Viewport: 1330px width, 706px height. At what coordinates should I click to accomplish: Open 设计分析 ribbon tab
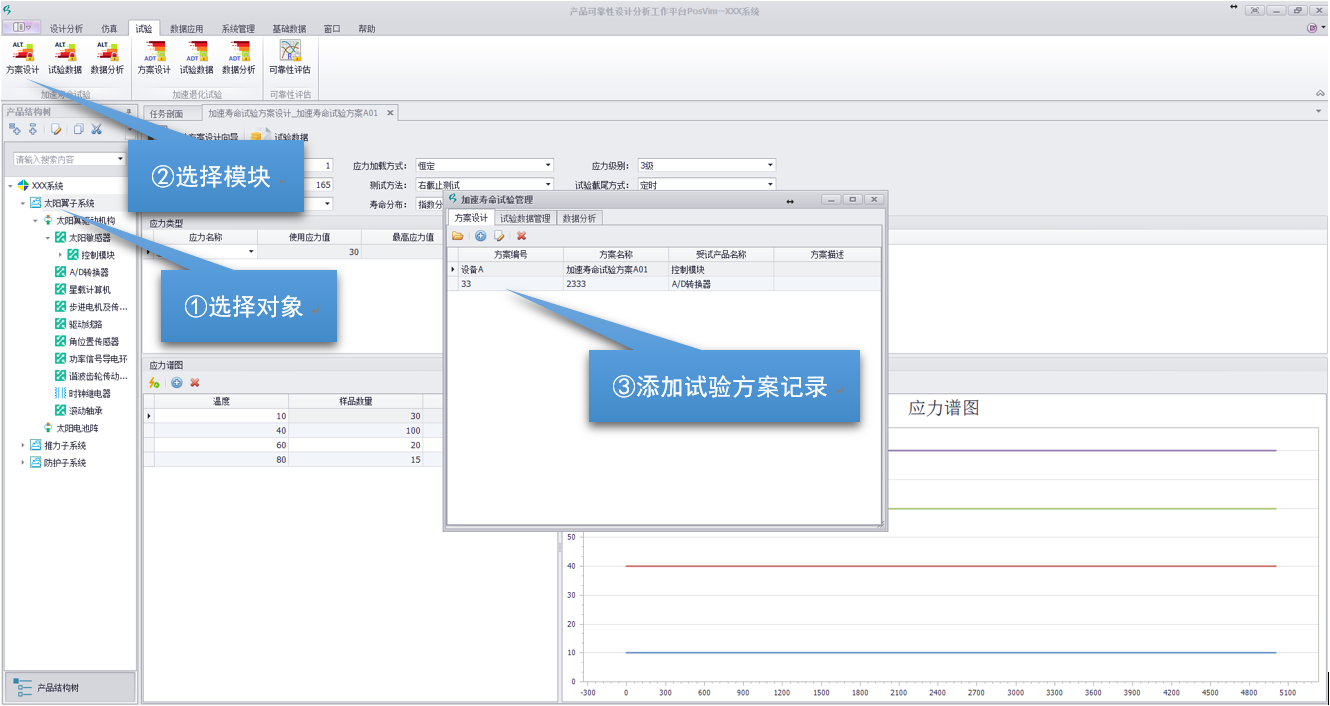coord(67,29)
